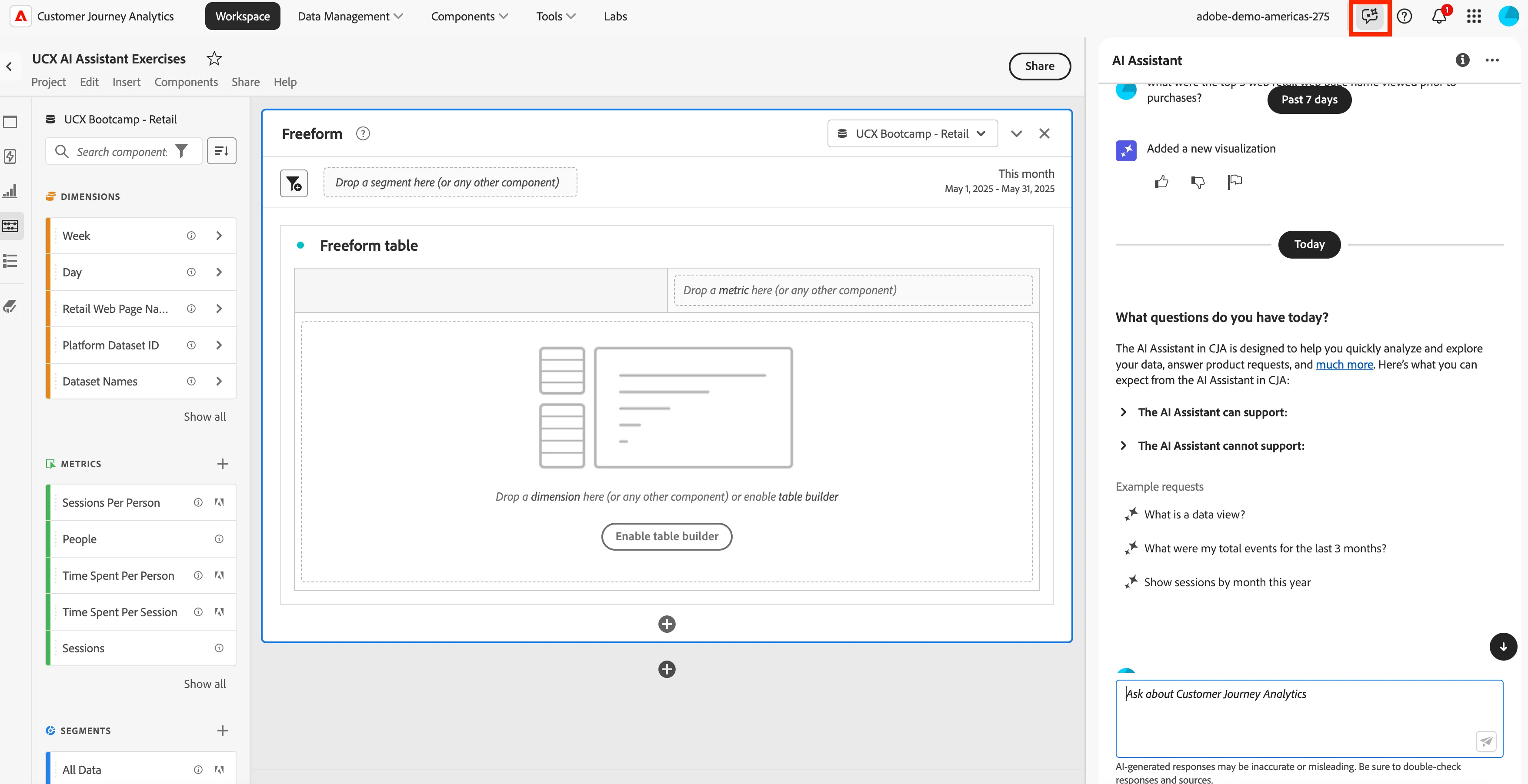
Task: Open the Data Management dropdown menu
Action: click(350, 17)
